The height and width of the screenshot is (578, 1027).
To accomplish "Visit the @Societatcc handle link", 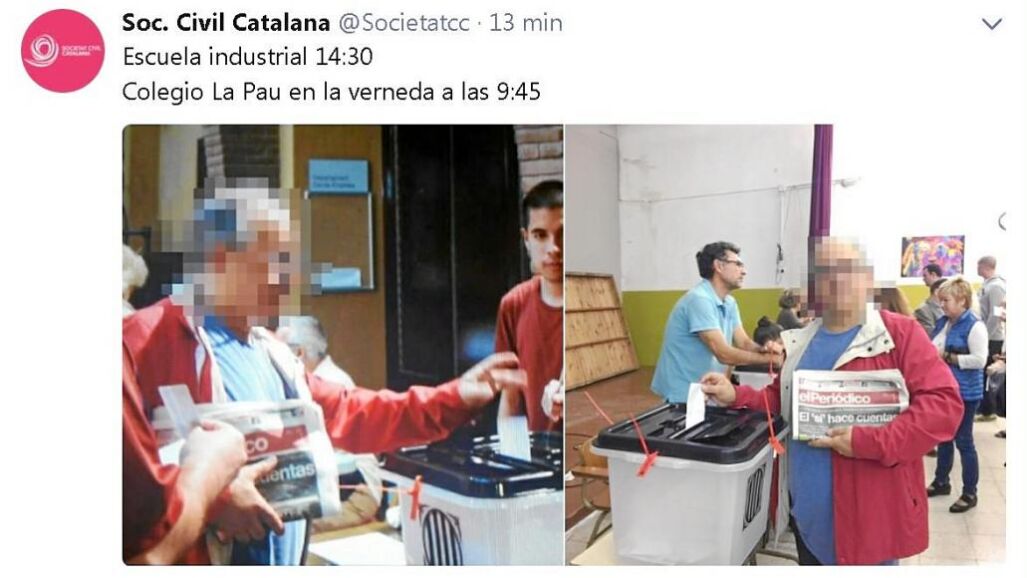I will pos(404,23).
